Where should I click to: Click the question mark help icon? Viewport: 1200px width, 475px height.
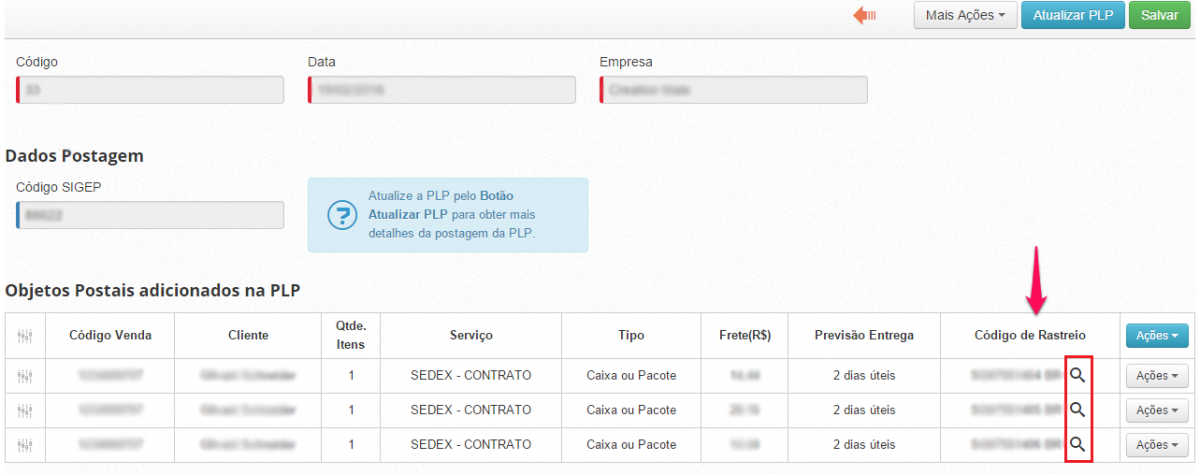343,215
